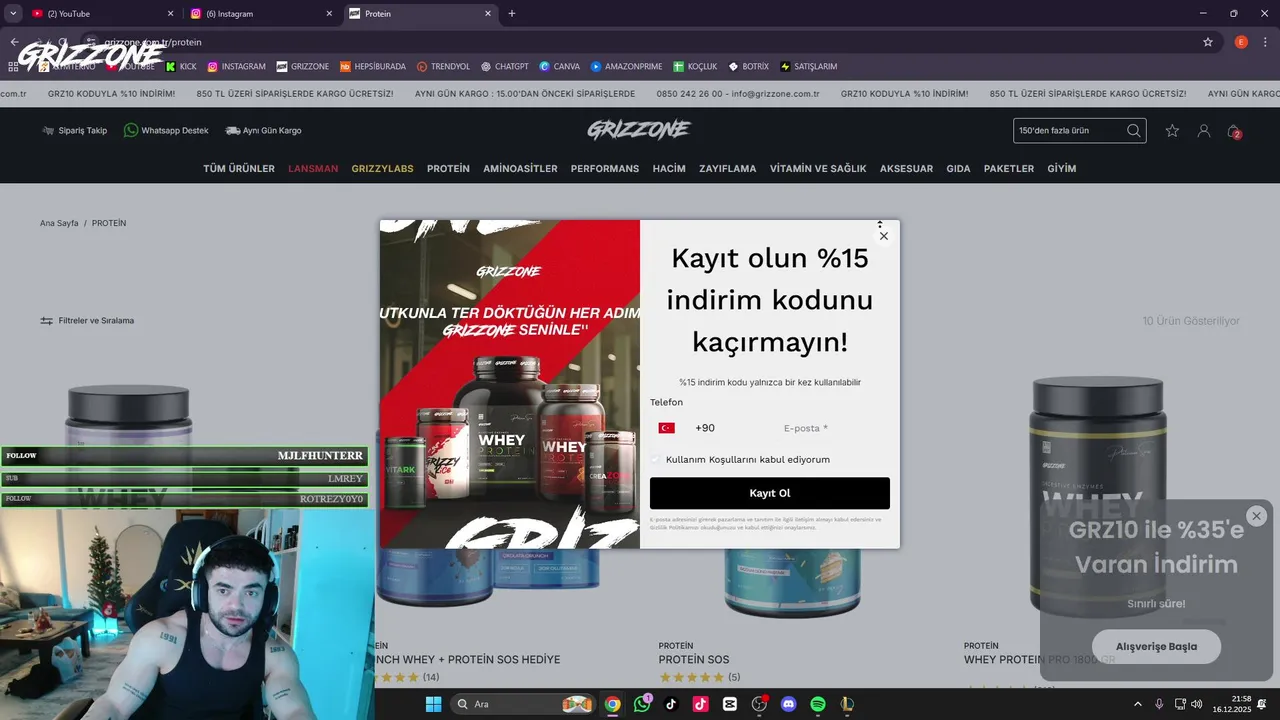Open the Windows Start menu
This screenshot has width=1280, height=720.
click(433, 704)
